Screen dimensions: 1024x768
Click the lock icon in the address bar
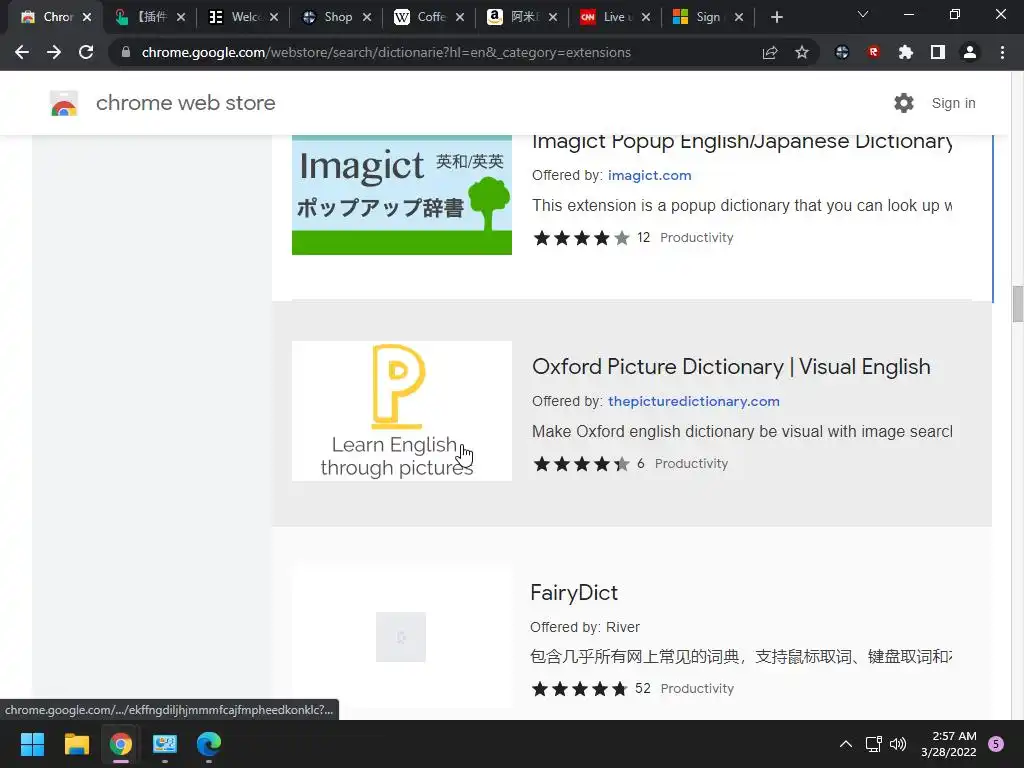(x=126, y=52)
